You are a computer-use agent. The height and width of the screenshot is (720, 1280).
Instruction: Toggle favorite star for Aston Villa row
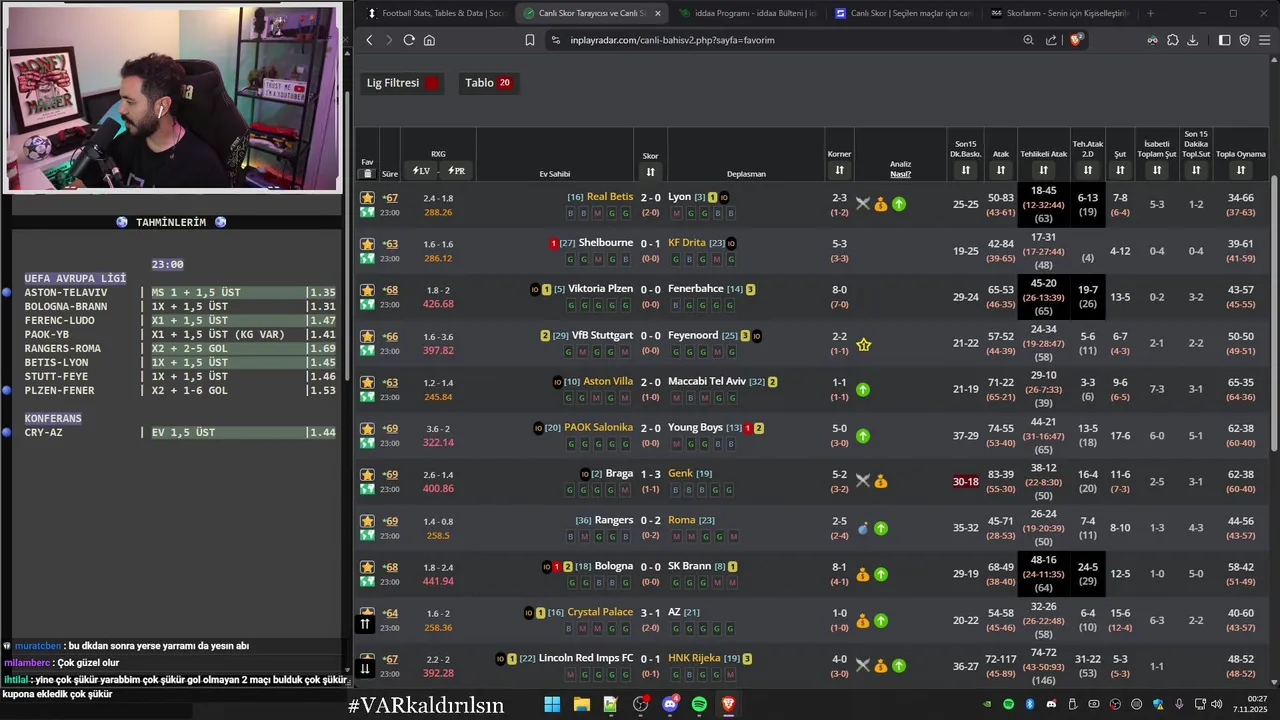pos(367,382)
